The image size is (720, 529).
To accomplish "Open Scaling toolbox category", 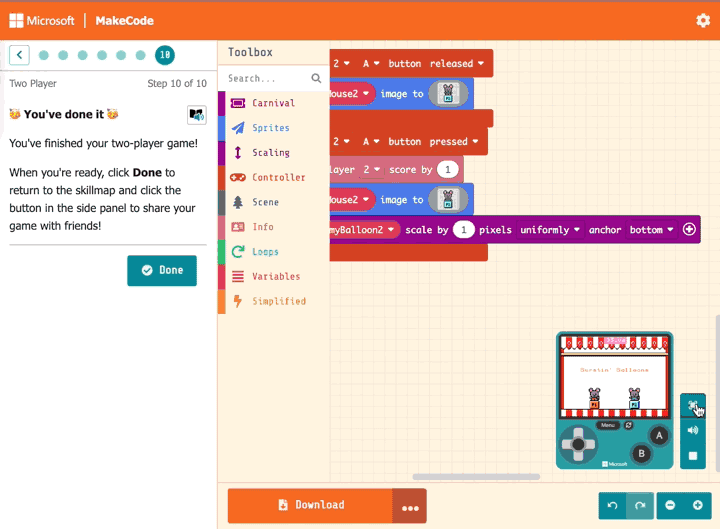I will (274, 152).
